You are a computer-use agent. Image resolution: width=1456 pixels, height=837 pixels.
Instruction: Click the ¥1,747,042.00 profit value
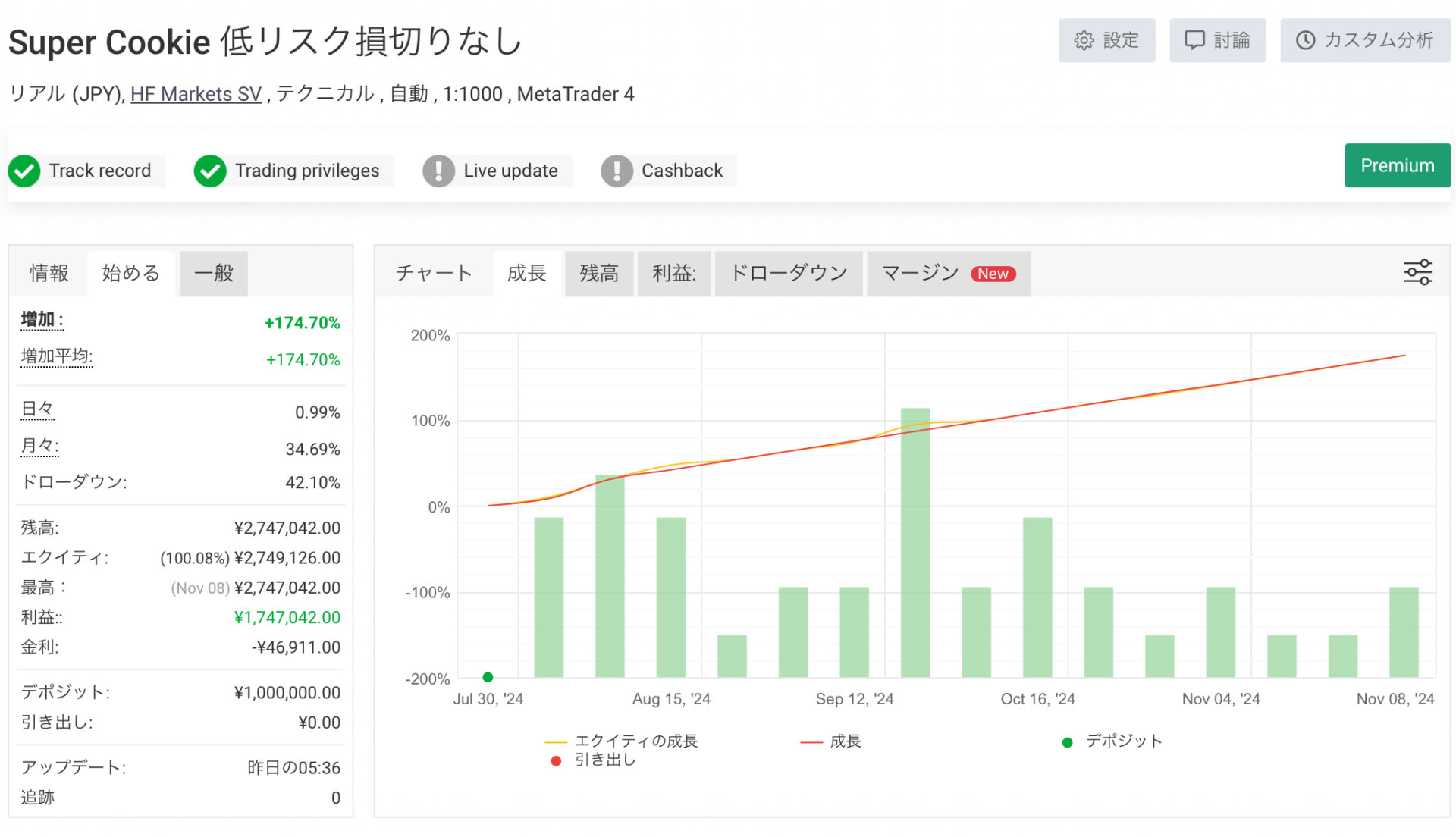[x=287, y=618]
